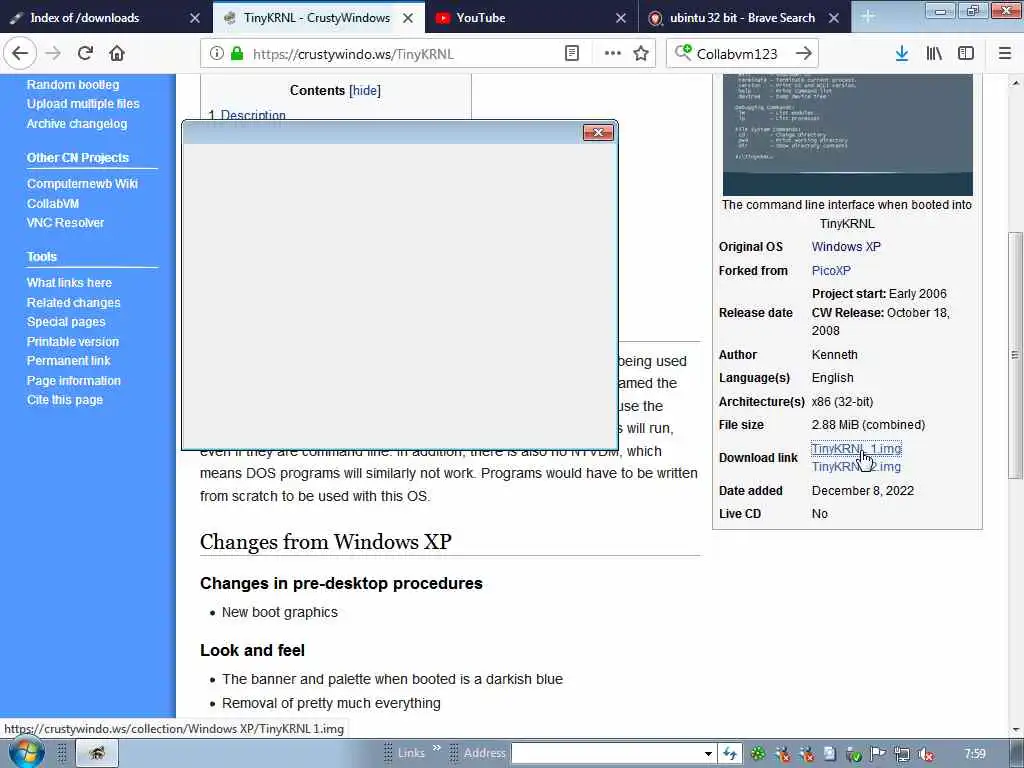
Task: Switch to ubintu 32 bit Brave Search tab
Action: (x=744, y=18)
